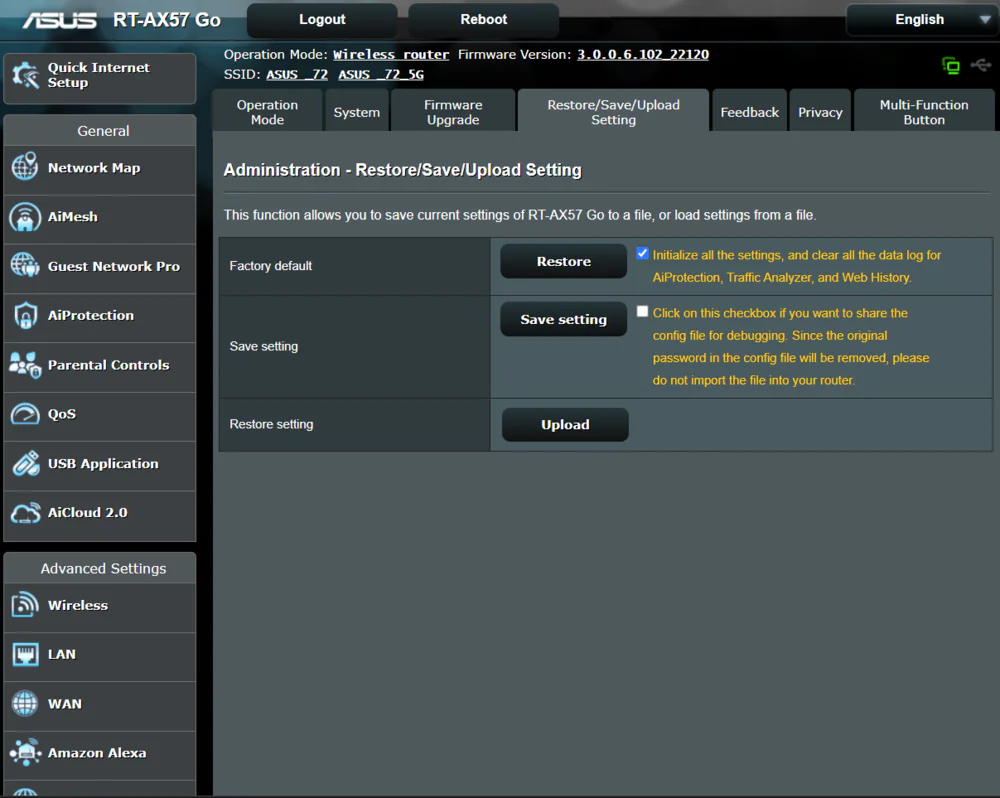Click the LAN port icon
The image size is (1000, 798).
click(26, 654)
